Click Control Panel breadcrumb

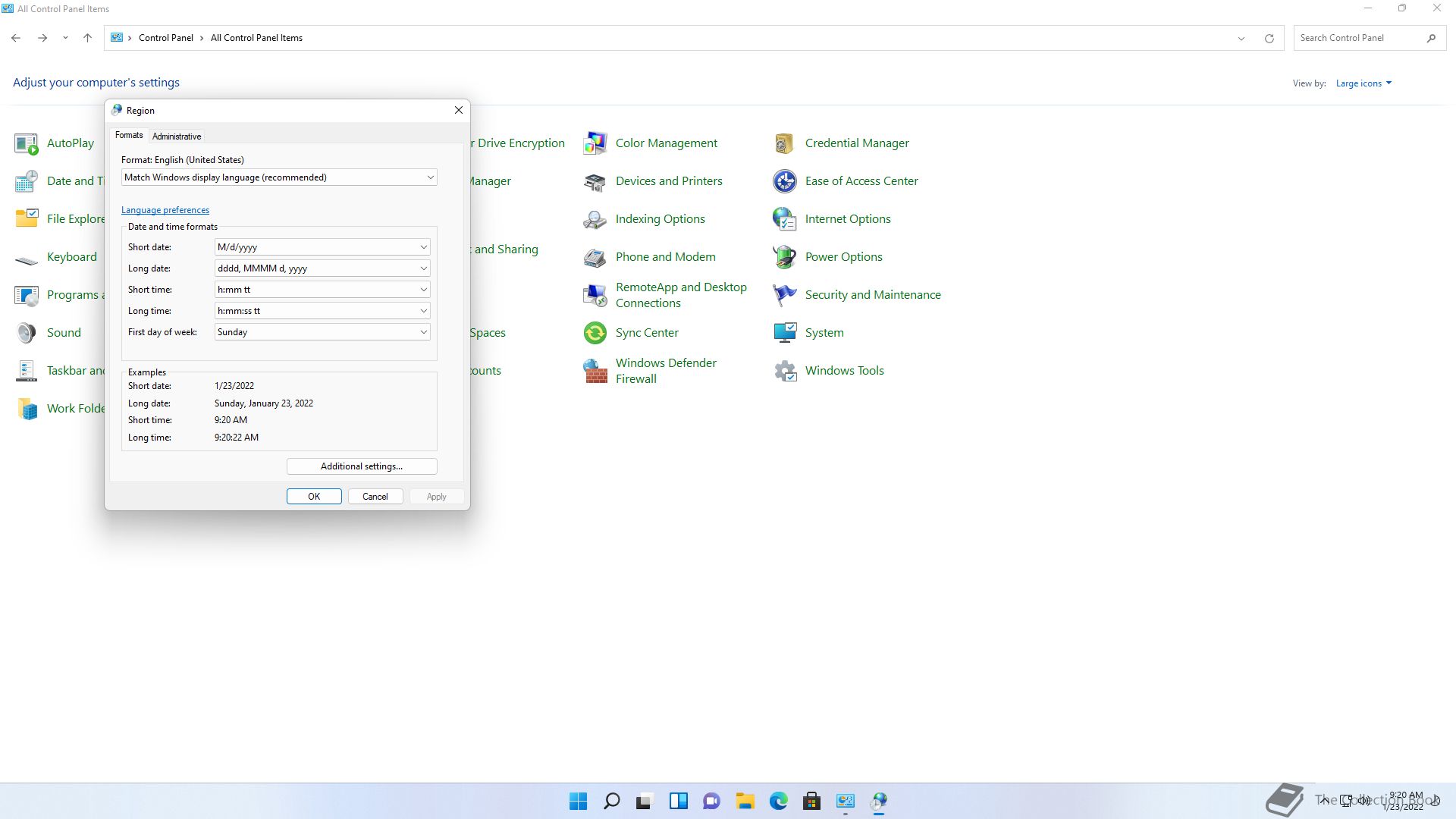point(166,38)
